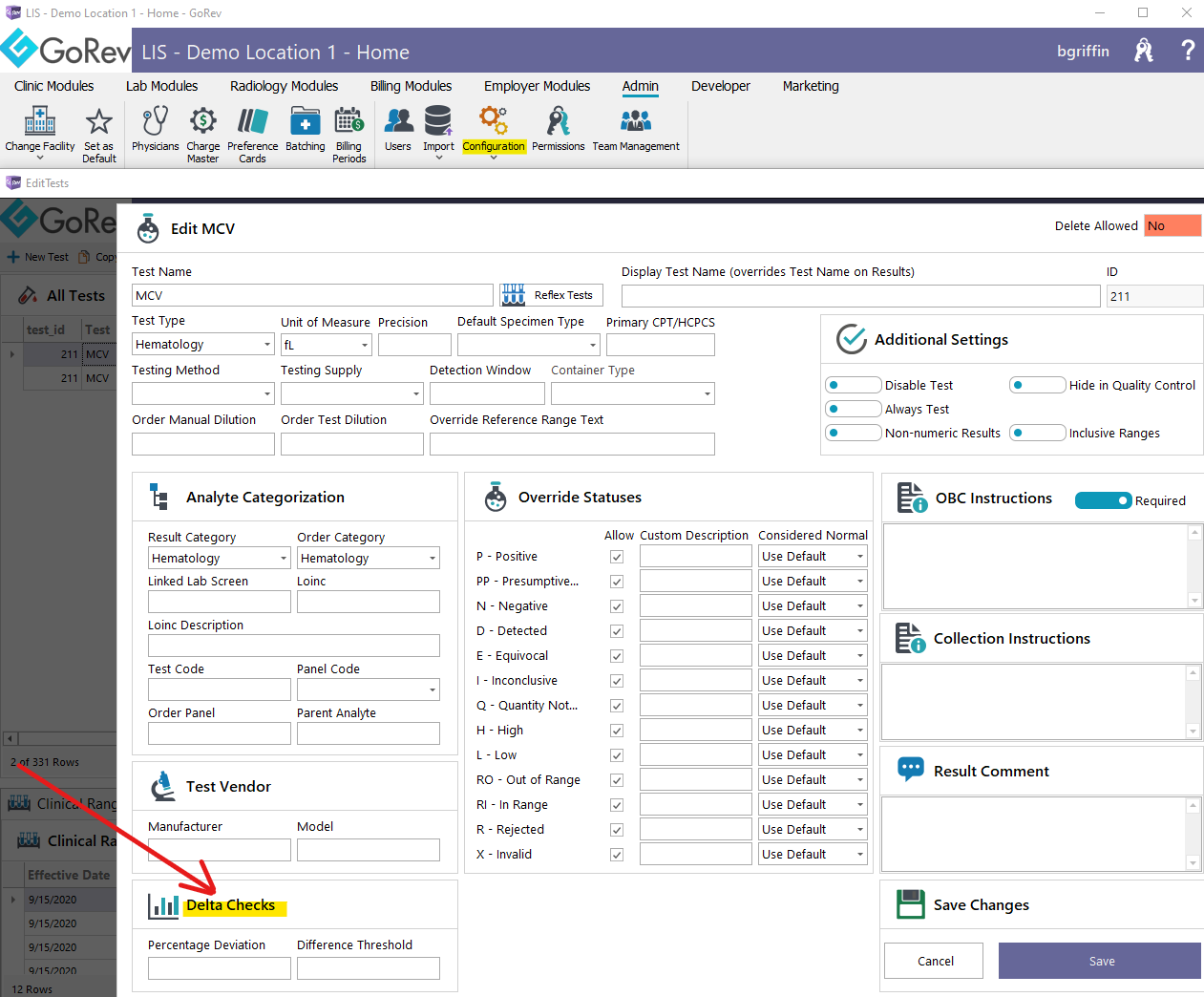This screenshot has height=997, width=1204.
Task: Open Physicians stethoscope icon
Action: [x=155, y=121]
